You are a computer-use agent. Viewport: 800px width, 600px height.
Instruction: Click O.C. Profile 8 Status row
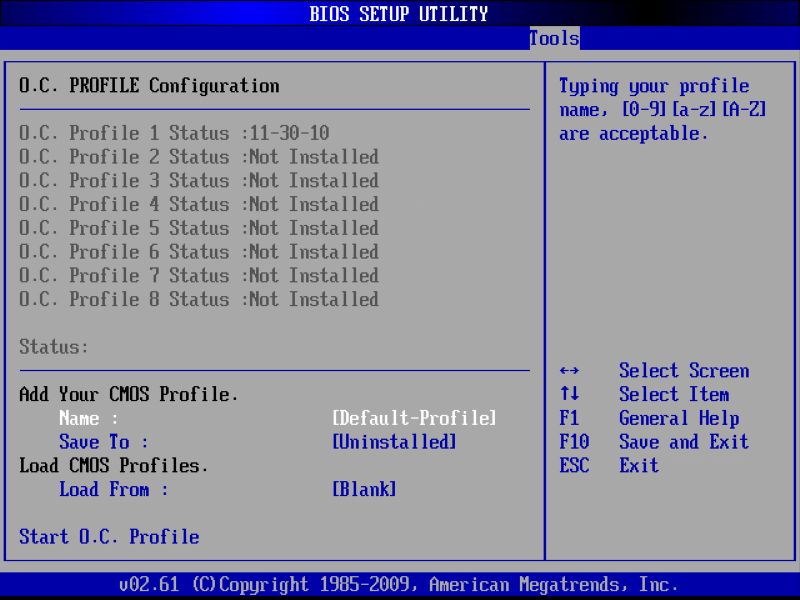[x=199, y=299]
